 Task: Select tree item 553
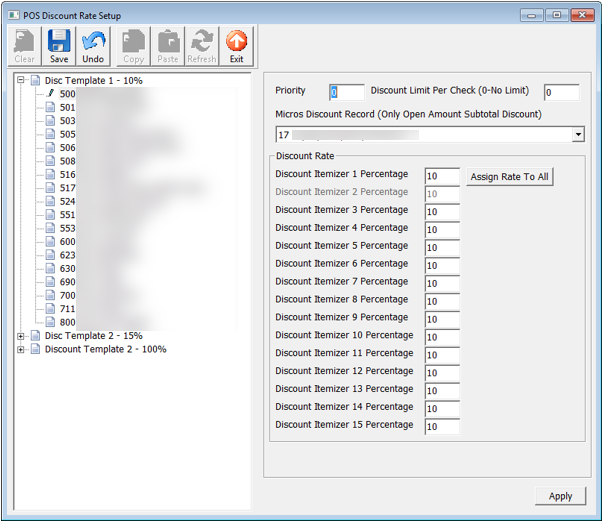[x=67, y=228]
